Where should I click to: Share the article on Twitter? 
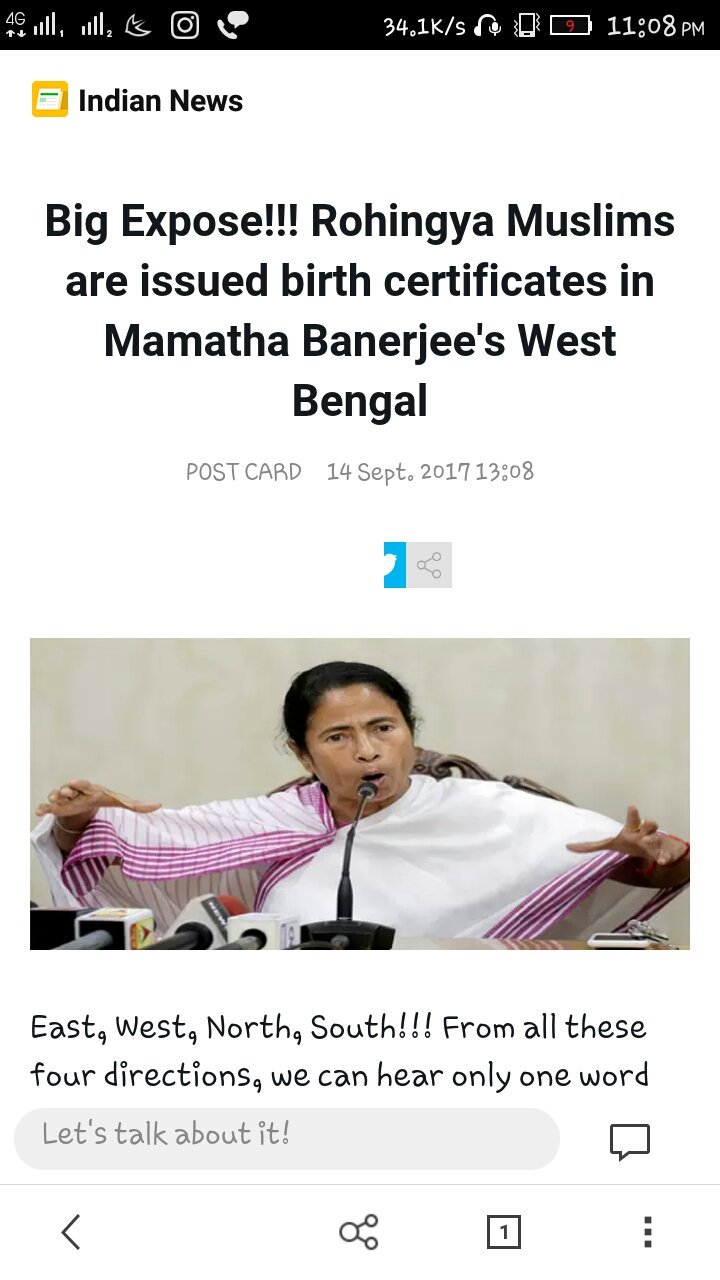click(395, 565)
